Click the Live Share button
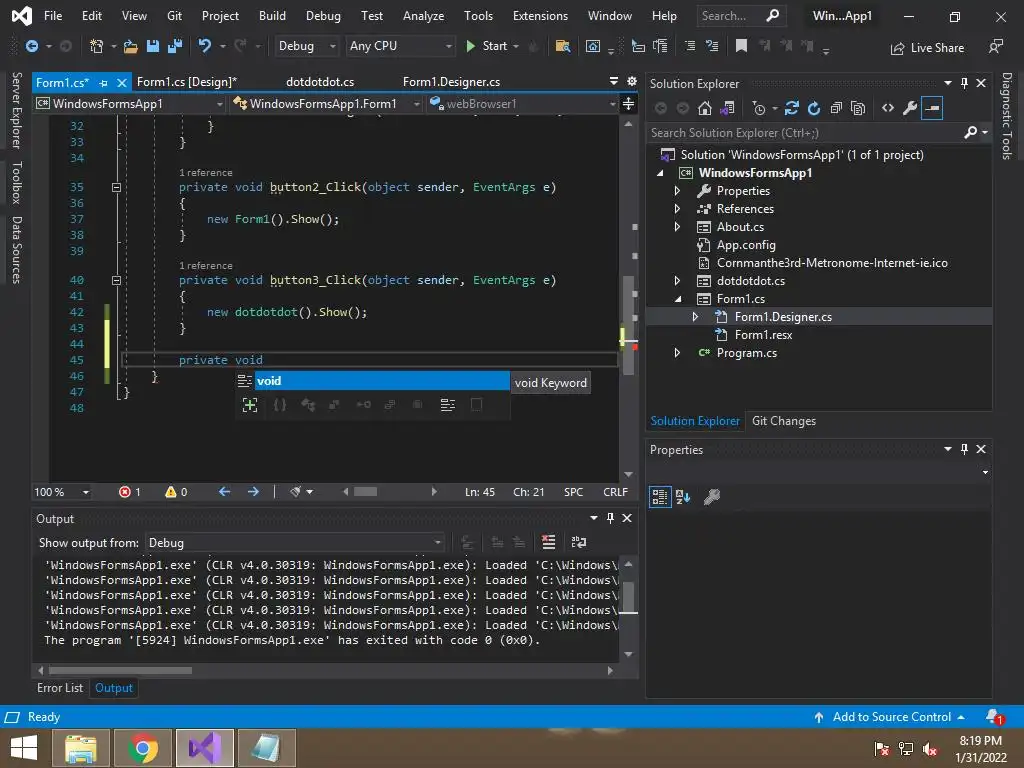 tap(927, 47)
